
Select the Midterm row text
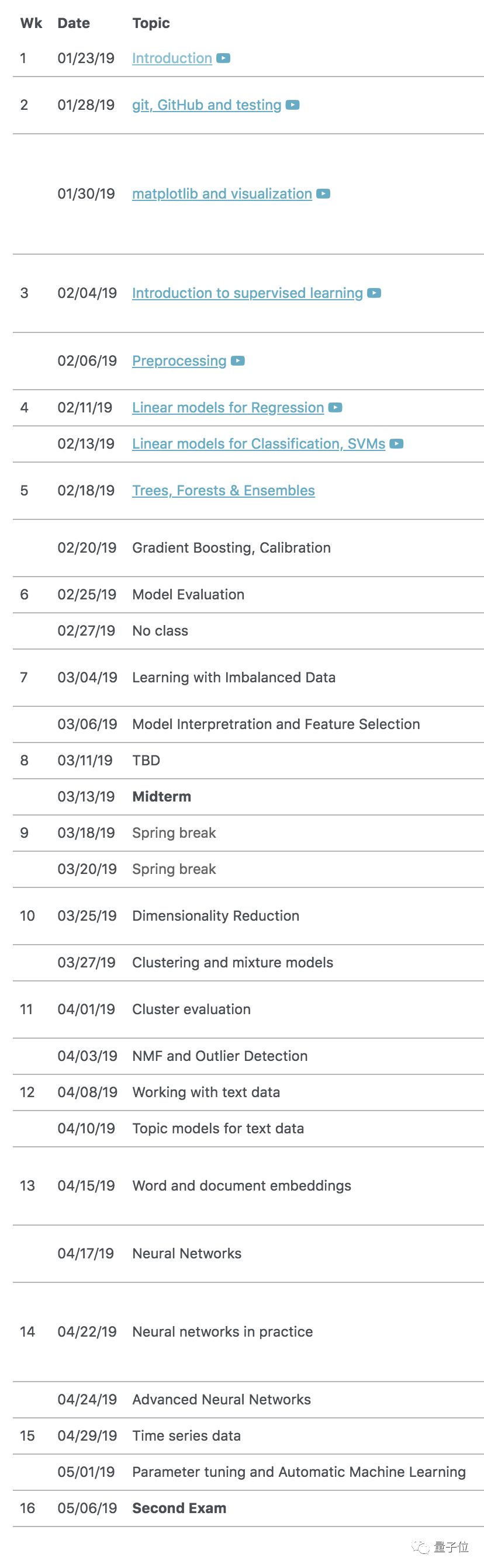coord(161,797)
